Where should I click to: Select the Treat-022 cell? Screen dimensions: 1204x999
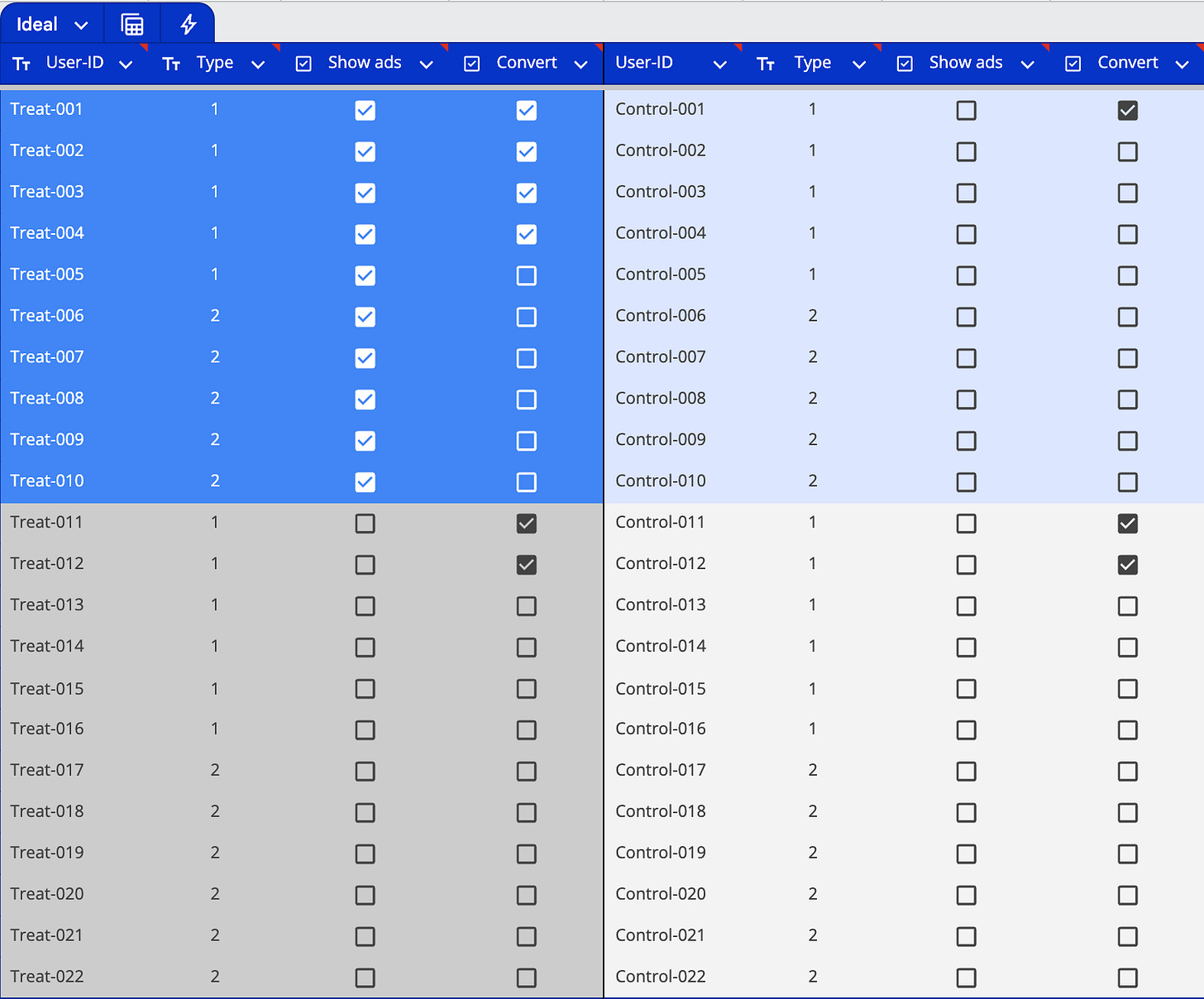pos(47,977)
